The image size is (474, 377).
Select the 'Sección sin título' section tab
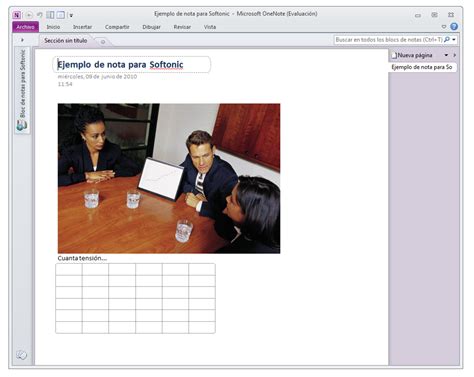(66, 41)
